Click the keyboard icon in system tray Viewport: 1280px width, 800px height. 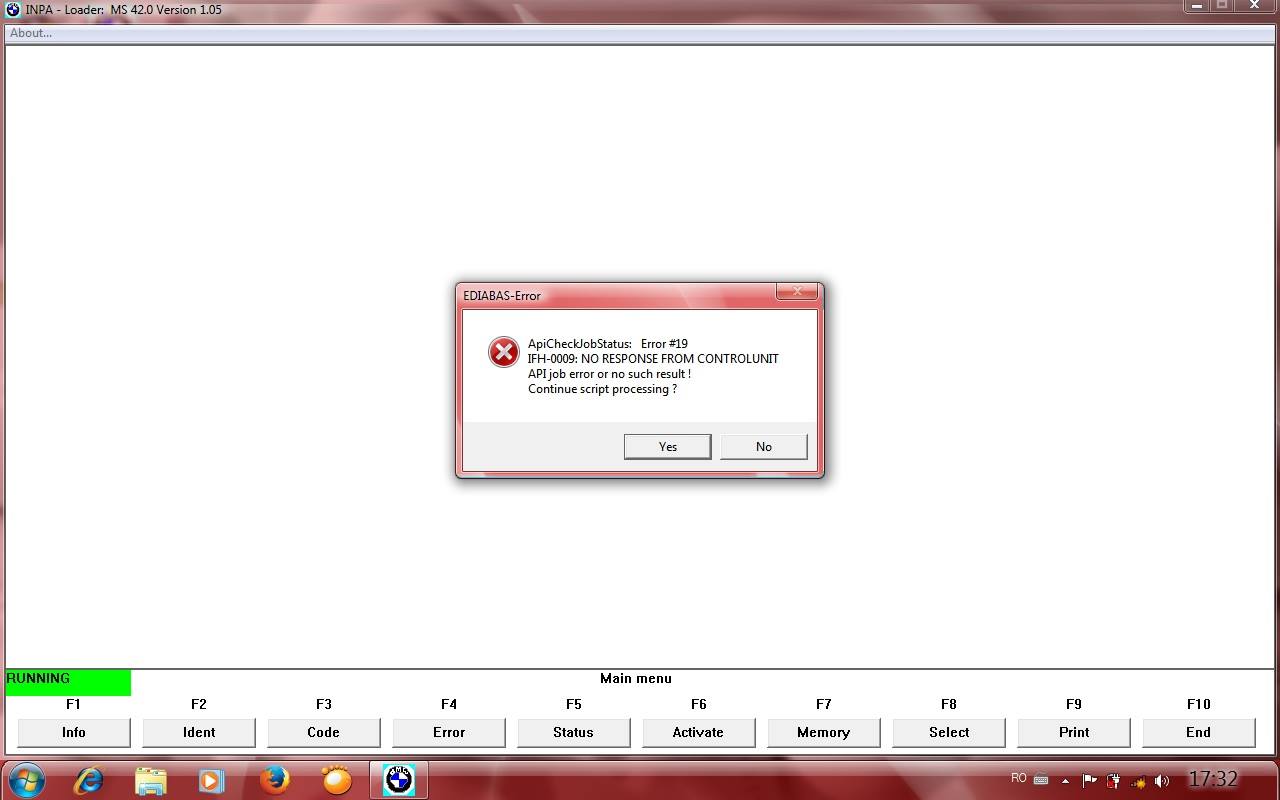(1041, 780)
